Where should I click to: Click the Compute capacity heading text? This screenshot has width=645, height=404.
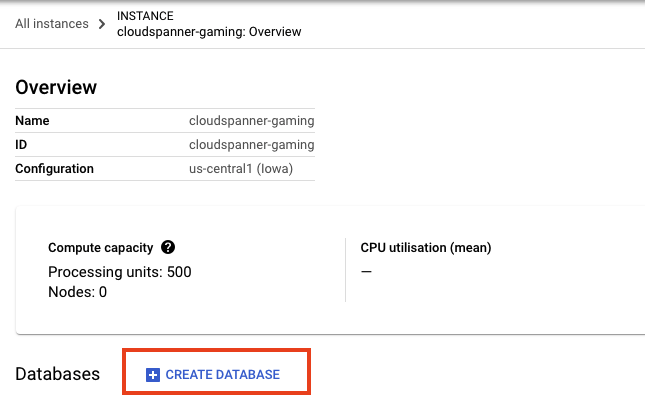pos(101,247)
